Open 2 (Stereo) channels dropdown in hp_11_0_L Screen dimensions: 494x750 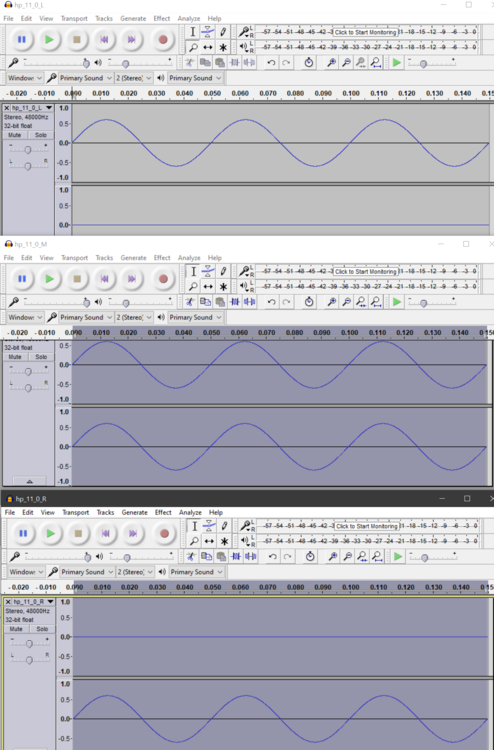pyautogui.click(x=134, y=78)
